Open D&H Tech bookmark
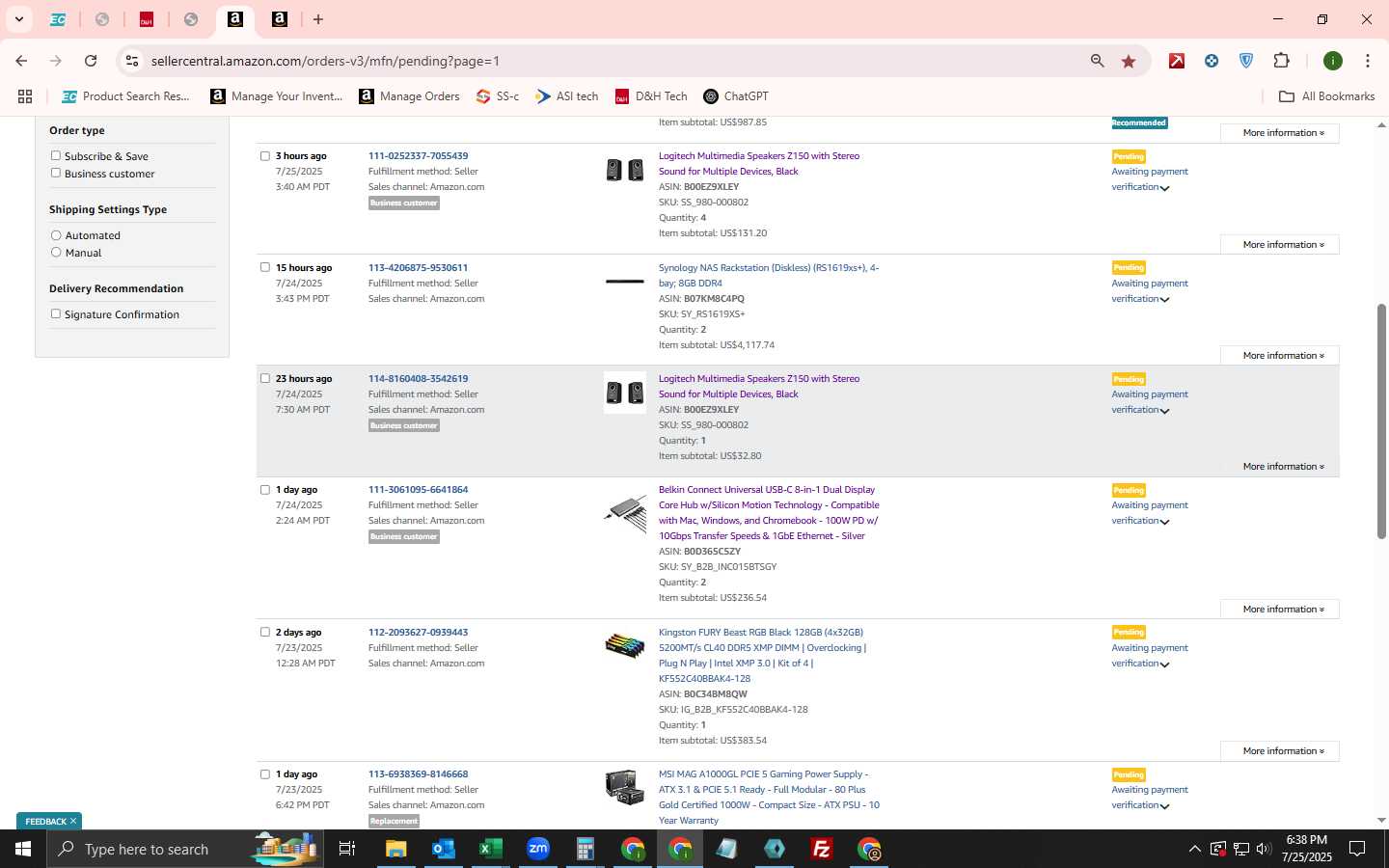1389x868 pixels. pos(651,96)
